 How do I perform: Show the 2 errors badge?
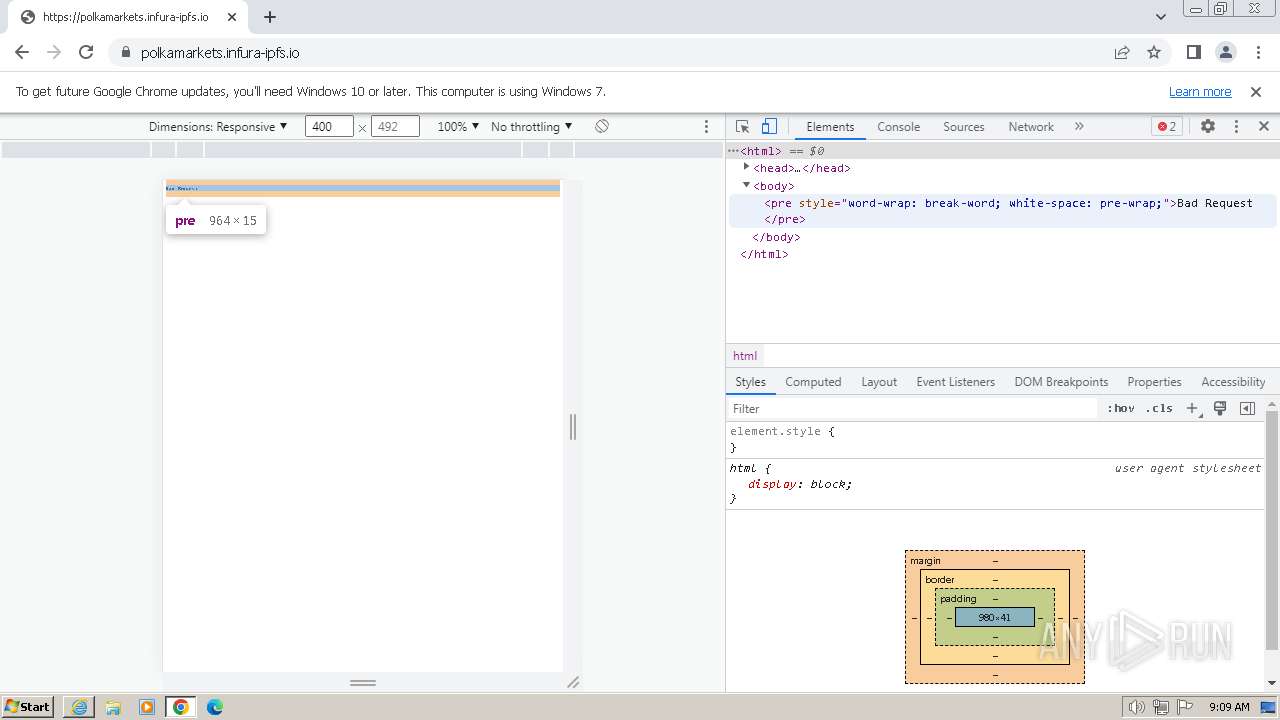click(x=1167, y=126)
